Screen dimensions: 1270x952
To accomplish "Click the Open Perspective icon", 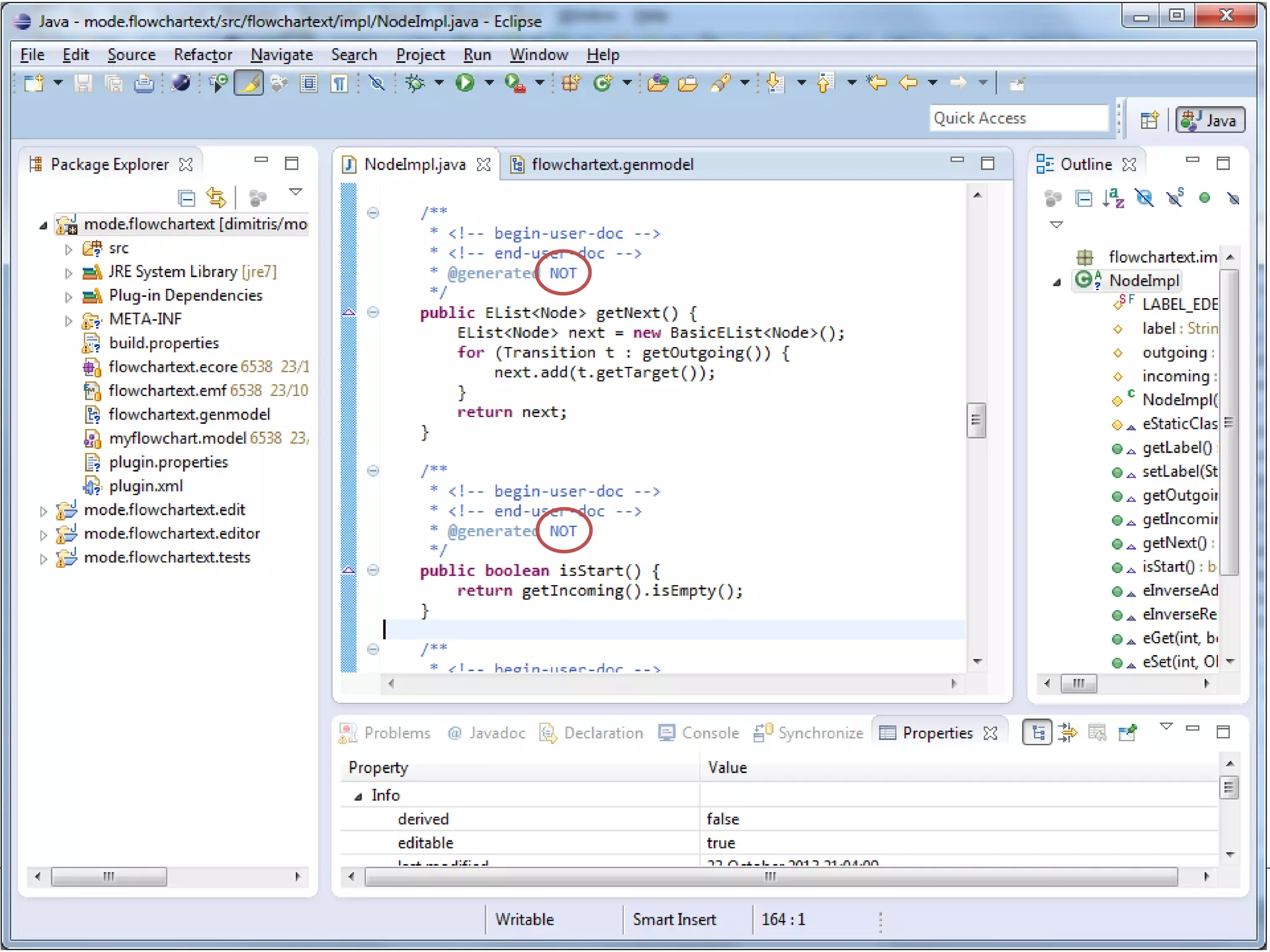I will [1149, 120].
